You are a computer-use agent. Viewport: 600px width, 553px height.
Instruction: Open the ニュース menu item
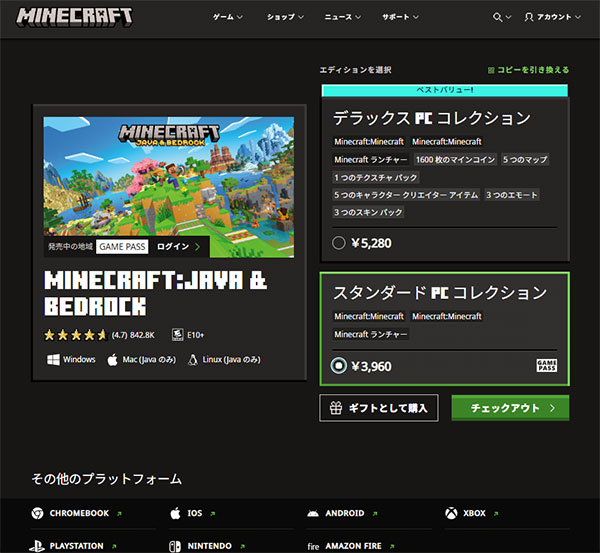(x=343, y=17)
